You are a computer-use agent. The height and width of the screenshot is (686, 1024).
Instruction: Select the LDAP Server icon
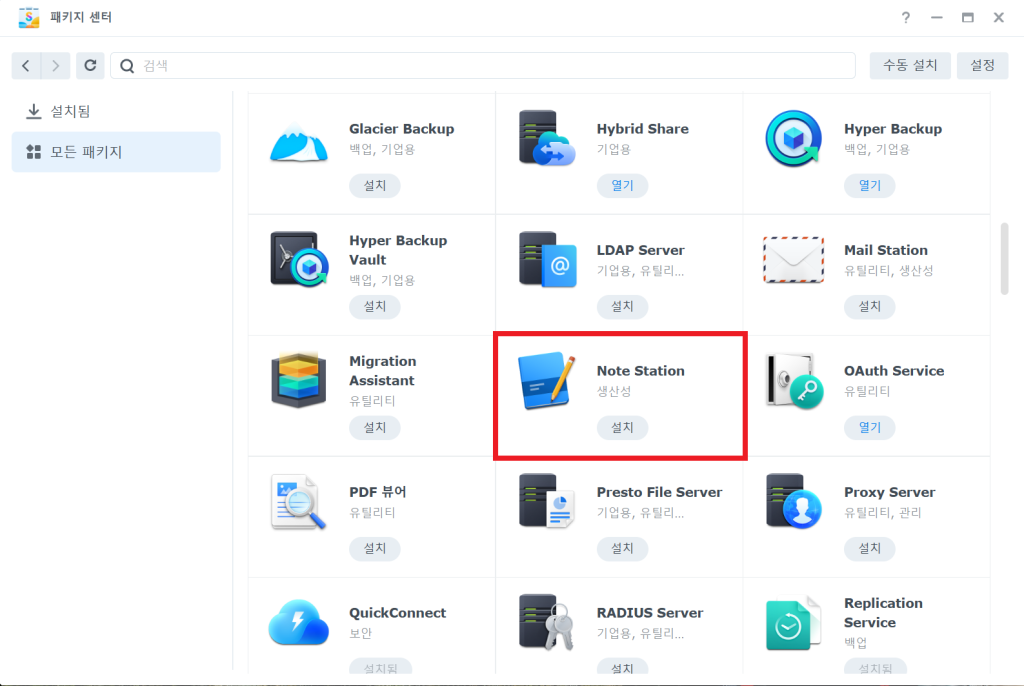point(547,259)
